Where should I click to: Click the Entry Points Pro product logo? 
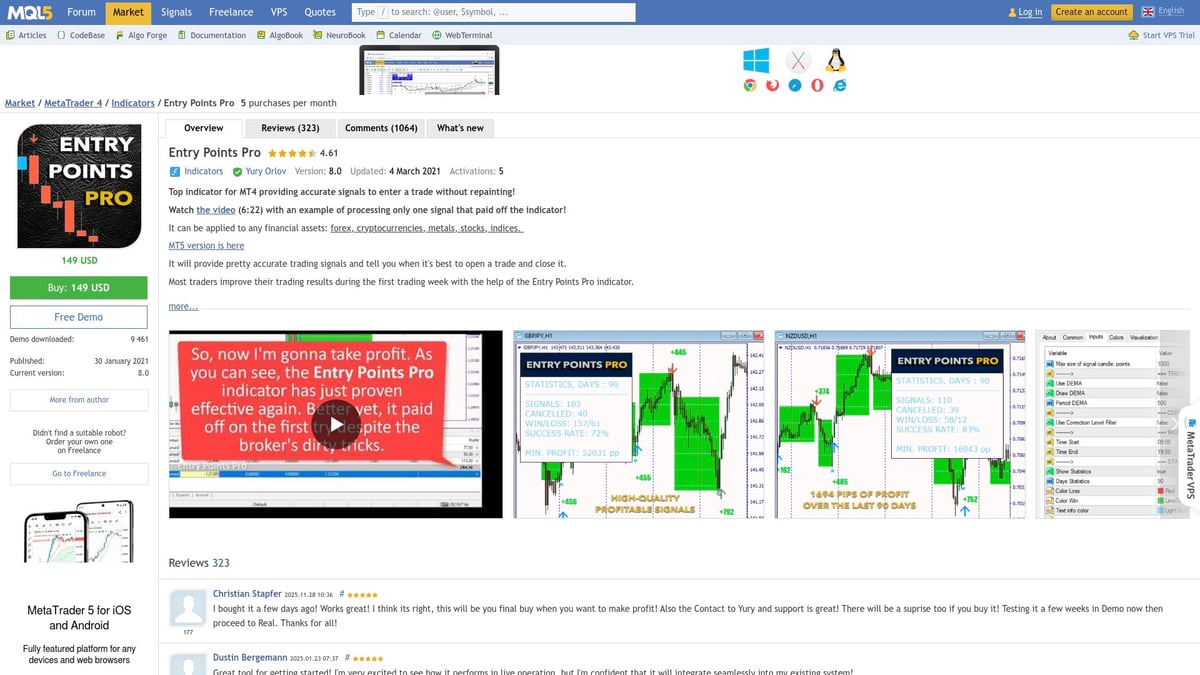(x=79, y=187)
